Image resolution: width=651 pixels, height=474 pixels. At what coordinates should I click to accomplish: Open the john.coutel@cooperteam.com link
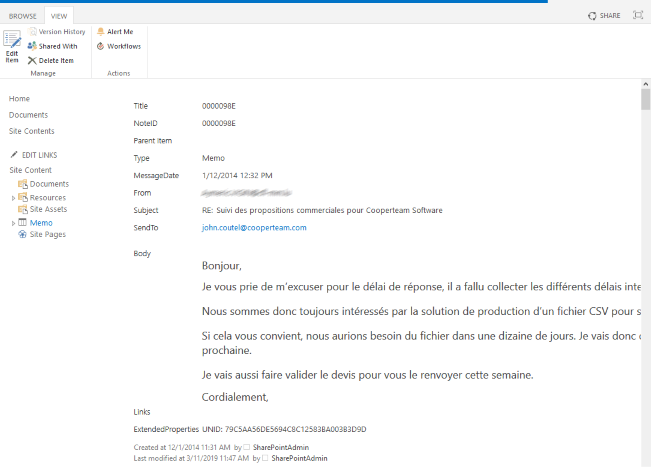click(254, 227)
